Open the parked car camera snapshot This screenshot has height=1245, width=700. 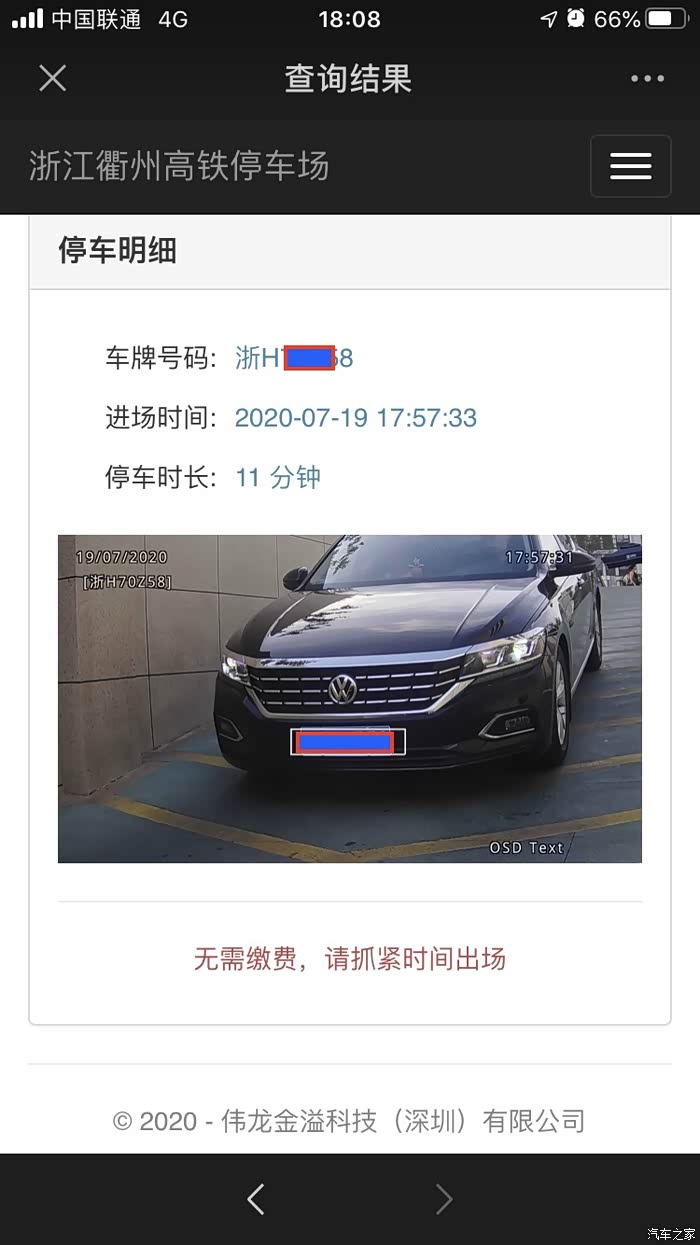(x=350, y=698)
